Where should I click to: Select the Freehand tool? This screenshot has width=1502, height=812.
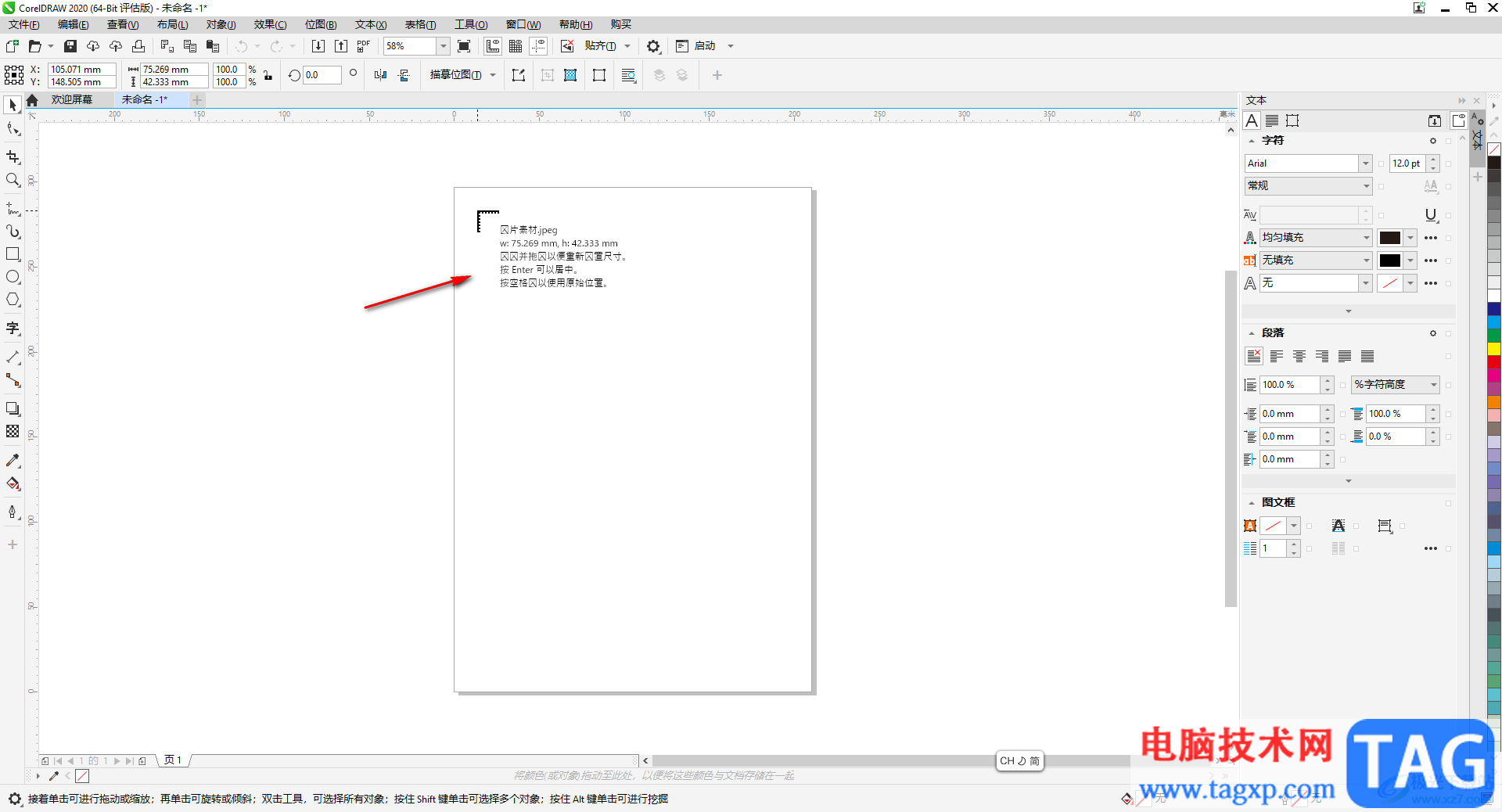(13, 209)
